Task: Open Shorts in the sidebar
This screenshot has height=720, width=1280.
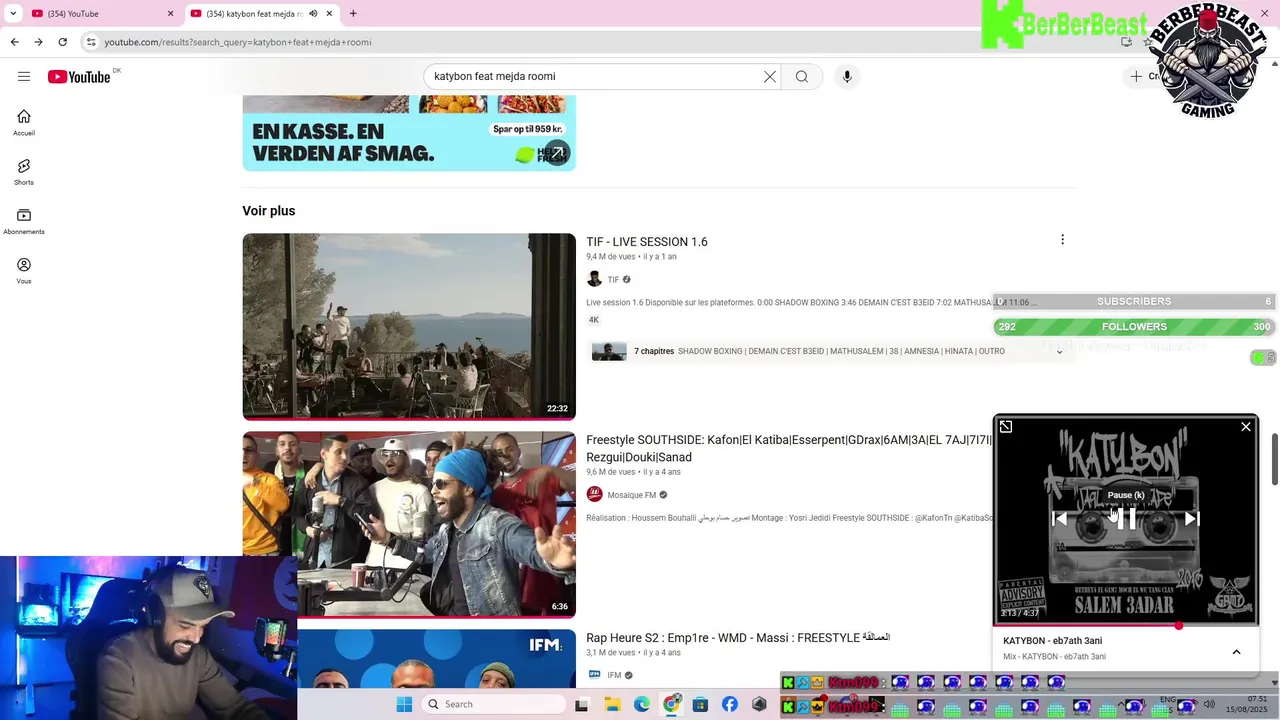Action: click(x=24, y=172)
